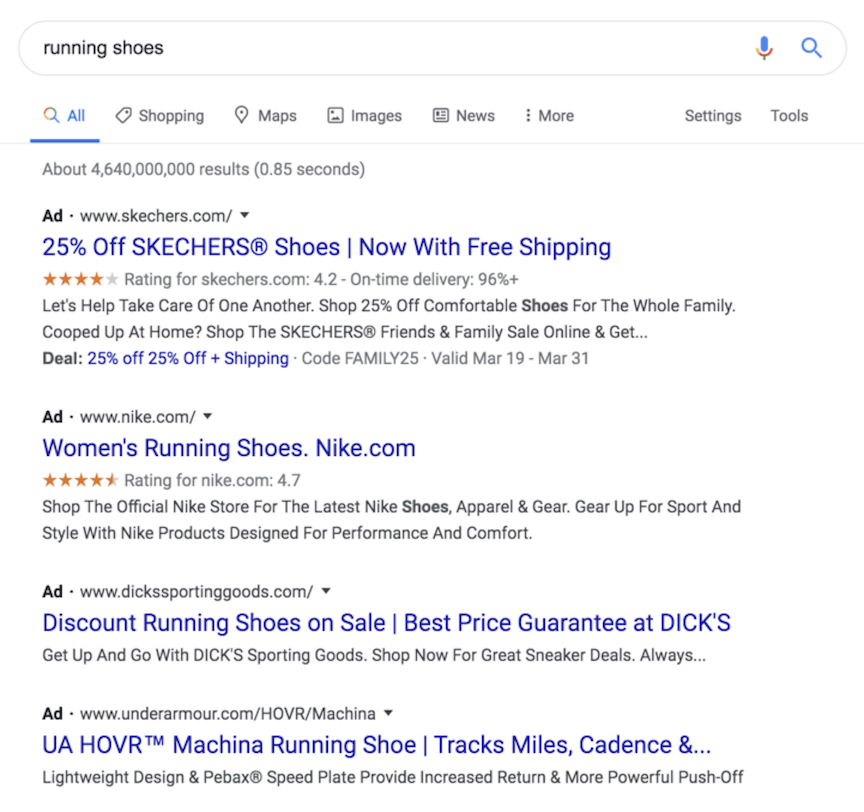Open the More search options menu
The image size is (864, 812).
[549, 116]
